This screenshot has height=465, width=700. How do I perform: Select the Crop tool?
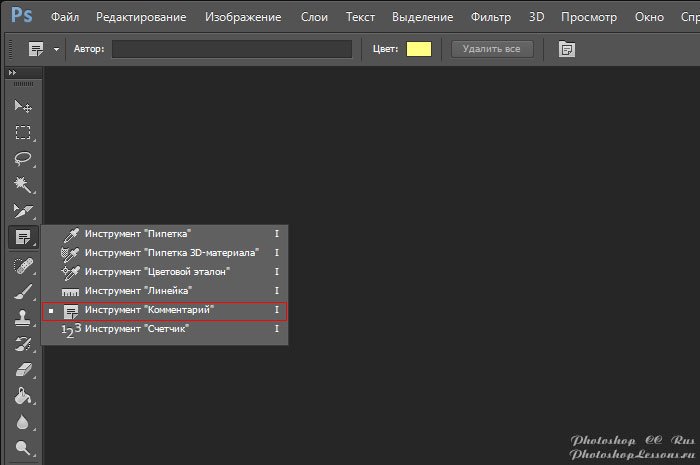(22, 211)
